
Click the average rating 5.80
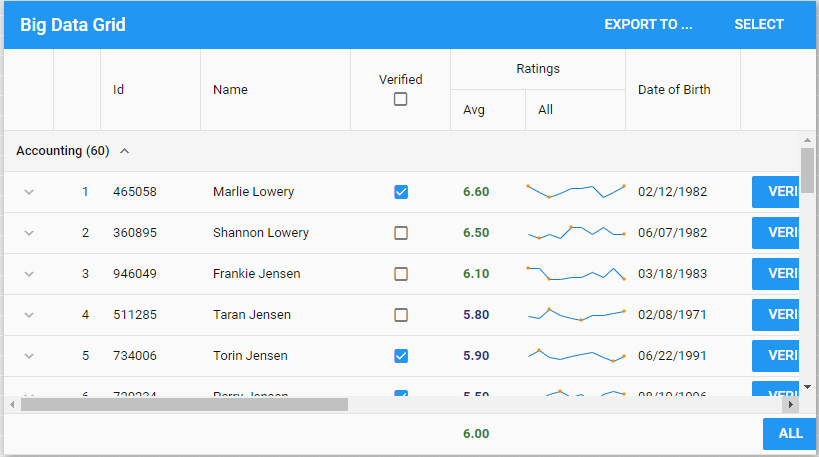click(x=476, y=315)
